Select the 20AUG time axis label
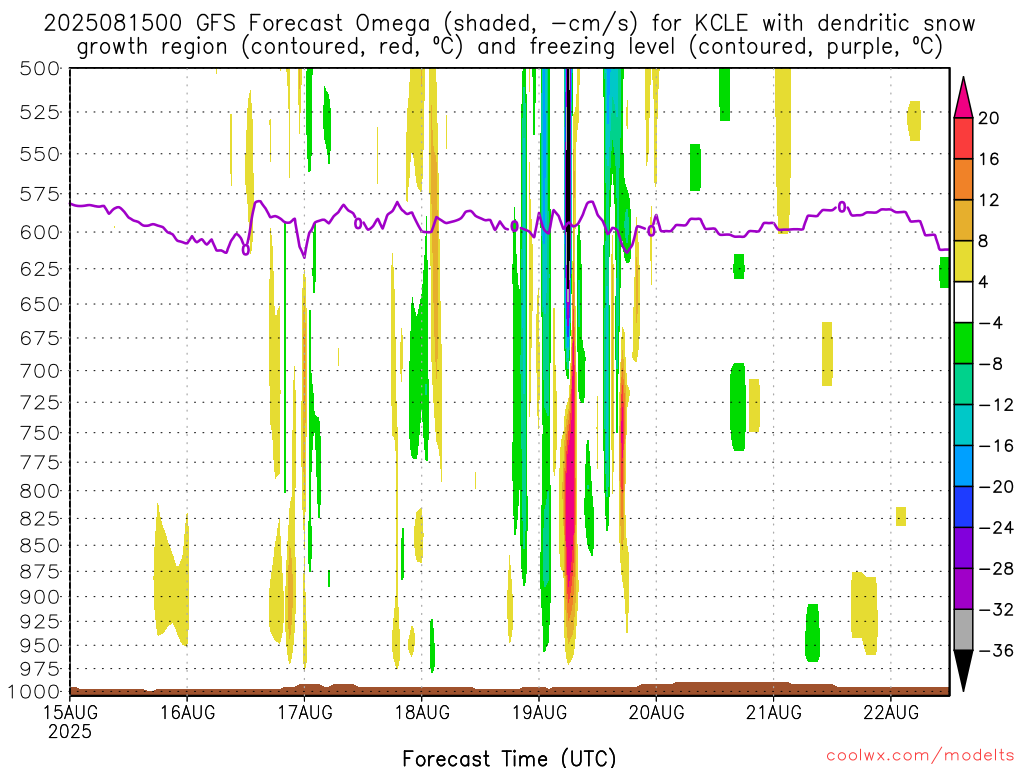The image size is (1024, 768). (656, 712)
